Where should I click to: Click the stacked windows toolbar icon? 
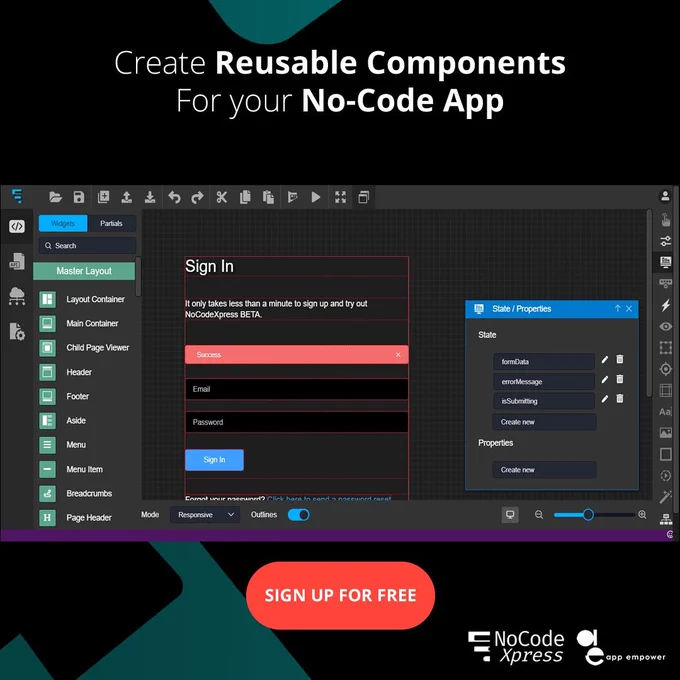[364, 197]
